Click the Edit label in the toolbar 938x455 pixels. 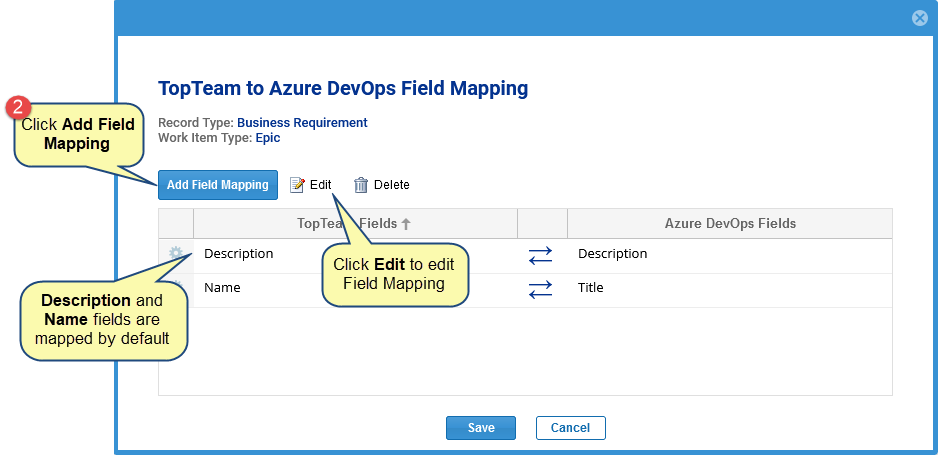click(x=321, y=185)
